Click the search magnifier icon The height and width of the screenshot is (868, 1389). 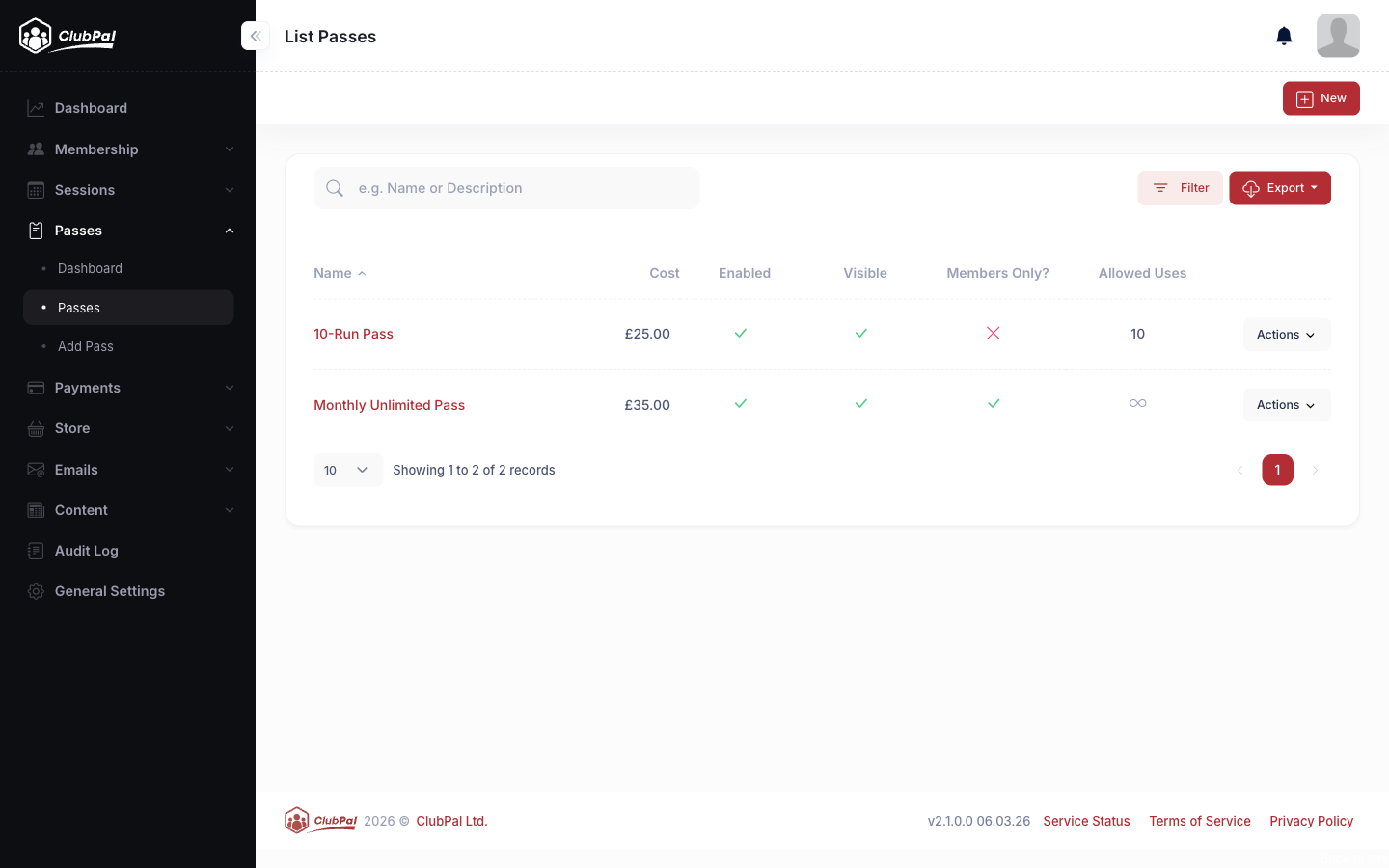click(335, 188)
